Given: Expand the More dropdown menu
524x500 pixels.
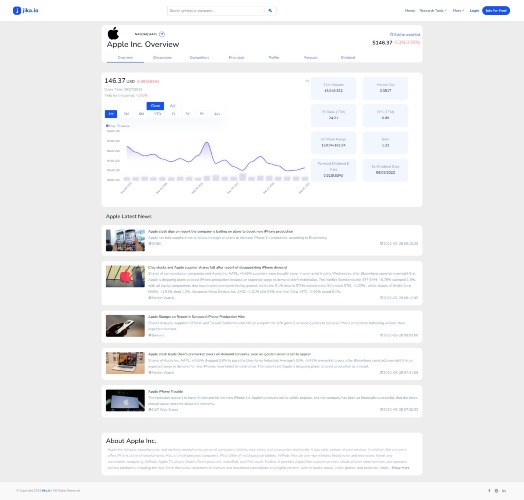Looking at the screenshot, I should (458, 11).
